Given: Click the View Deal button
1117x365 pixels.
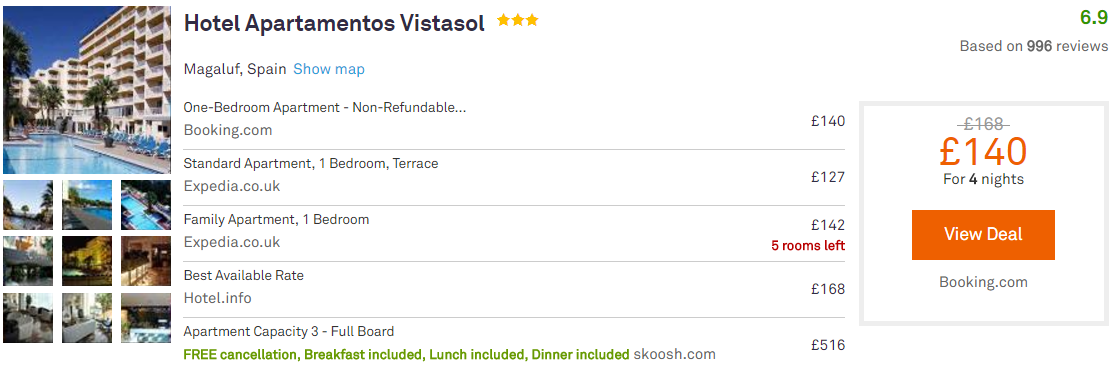Looking at the screenshot, I should (983, 235).
